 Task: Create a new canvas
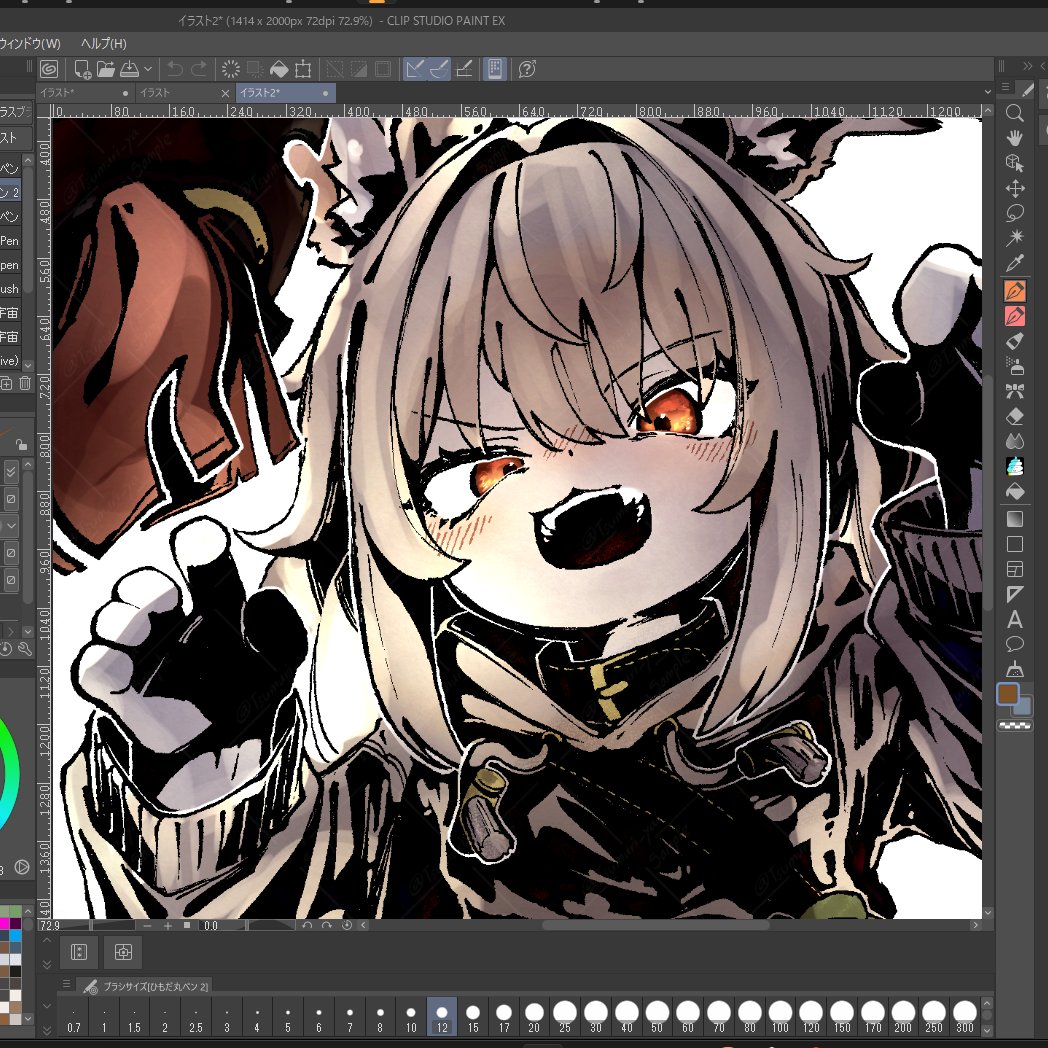[x=82, y=69]
